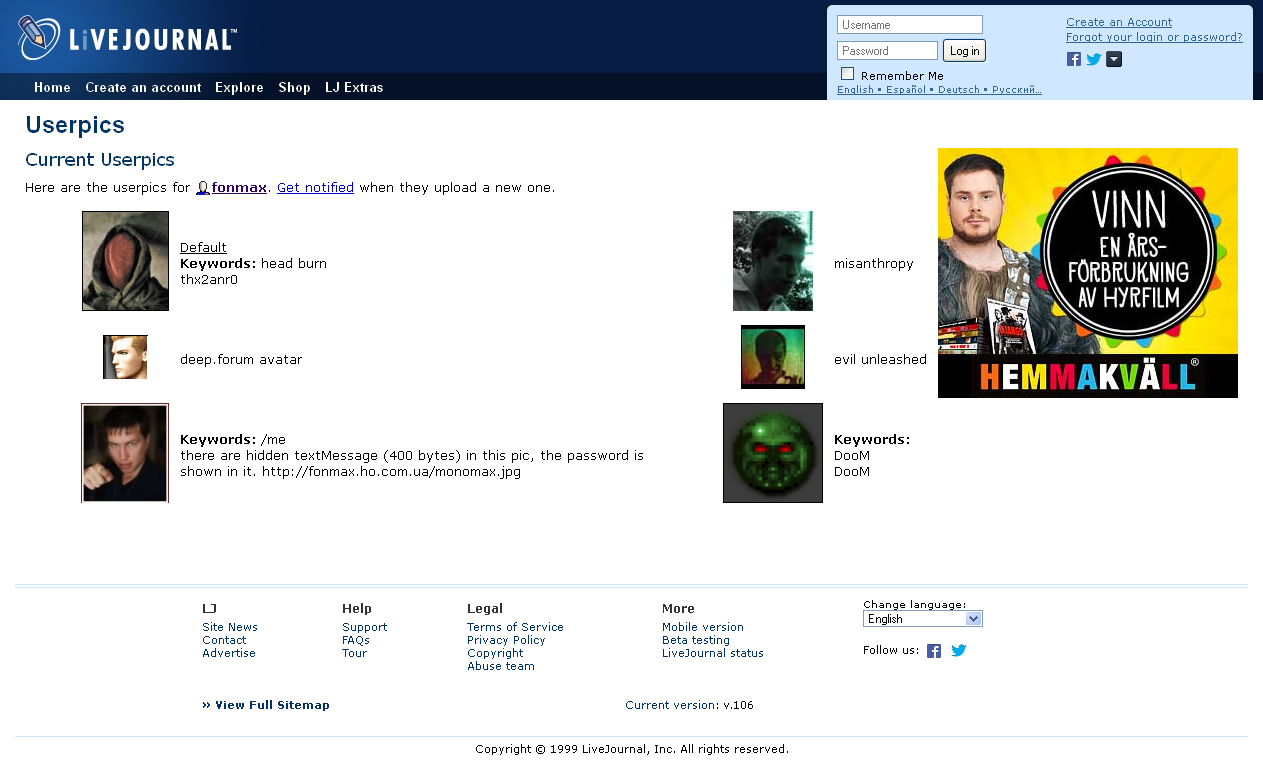Viewport: 1263px width, 760px height.
Task: Open the FAQs link
Action: 356,640
